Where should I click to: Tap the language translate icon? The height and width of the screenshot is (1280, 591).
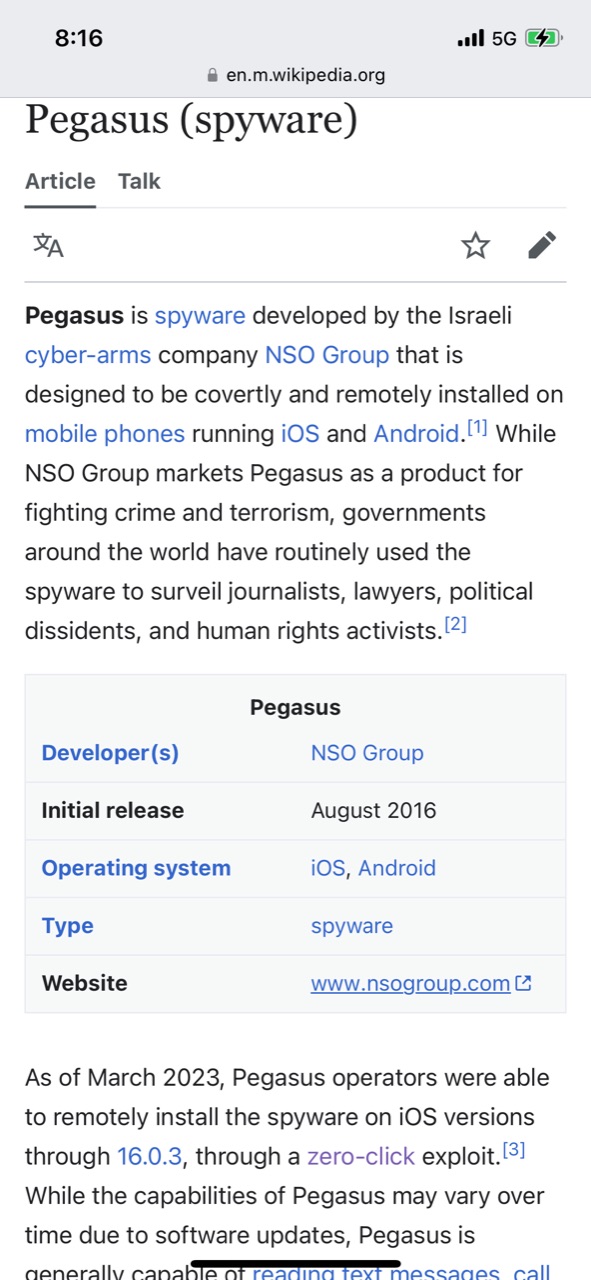(48, 245)
